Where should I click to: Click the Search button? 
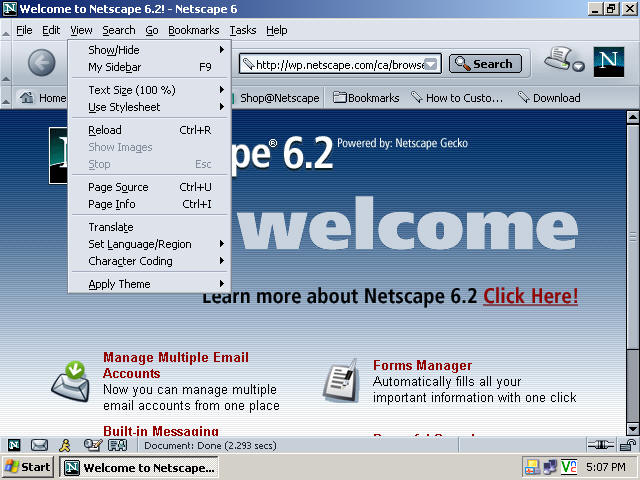tap(485, 64)
